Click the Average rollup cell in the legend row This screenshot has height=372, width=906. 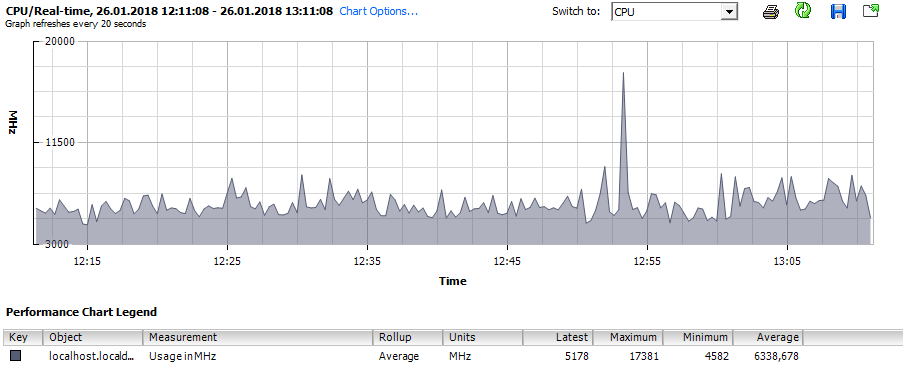click(x=399, y=356)
